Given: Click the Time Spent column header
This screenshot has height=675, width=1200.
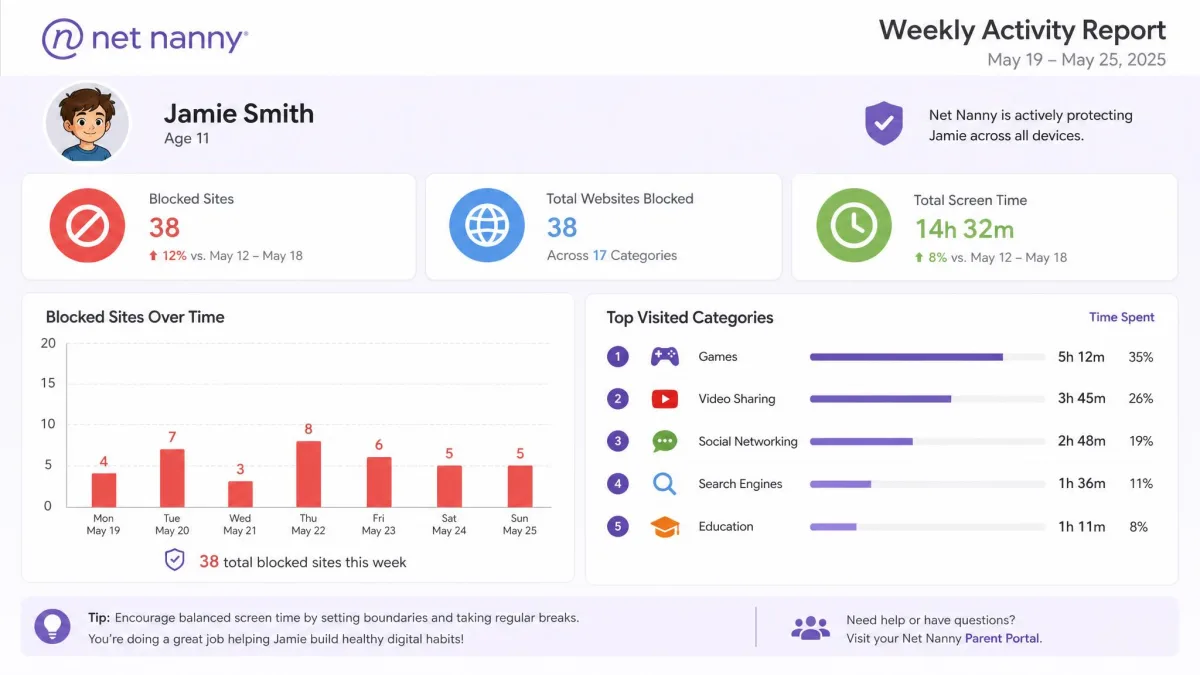Looking at the screenshot, I should (1121, 317).
